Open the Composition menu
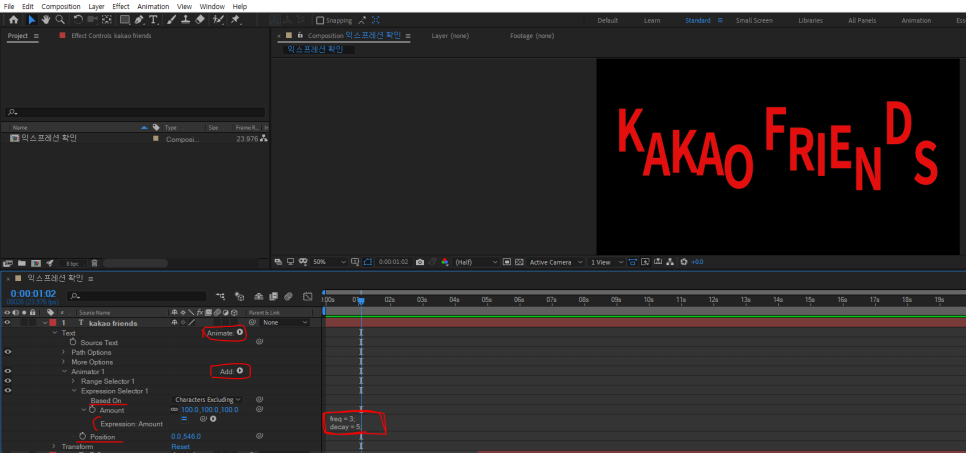The height and width of the screenshot is (453, 966). tap(61, 6)
